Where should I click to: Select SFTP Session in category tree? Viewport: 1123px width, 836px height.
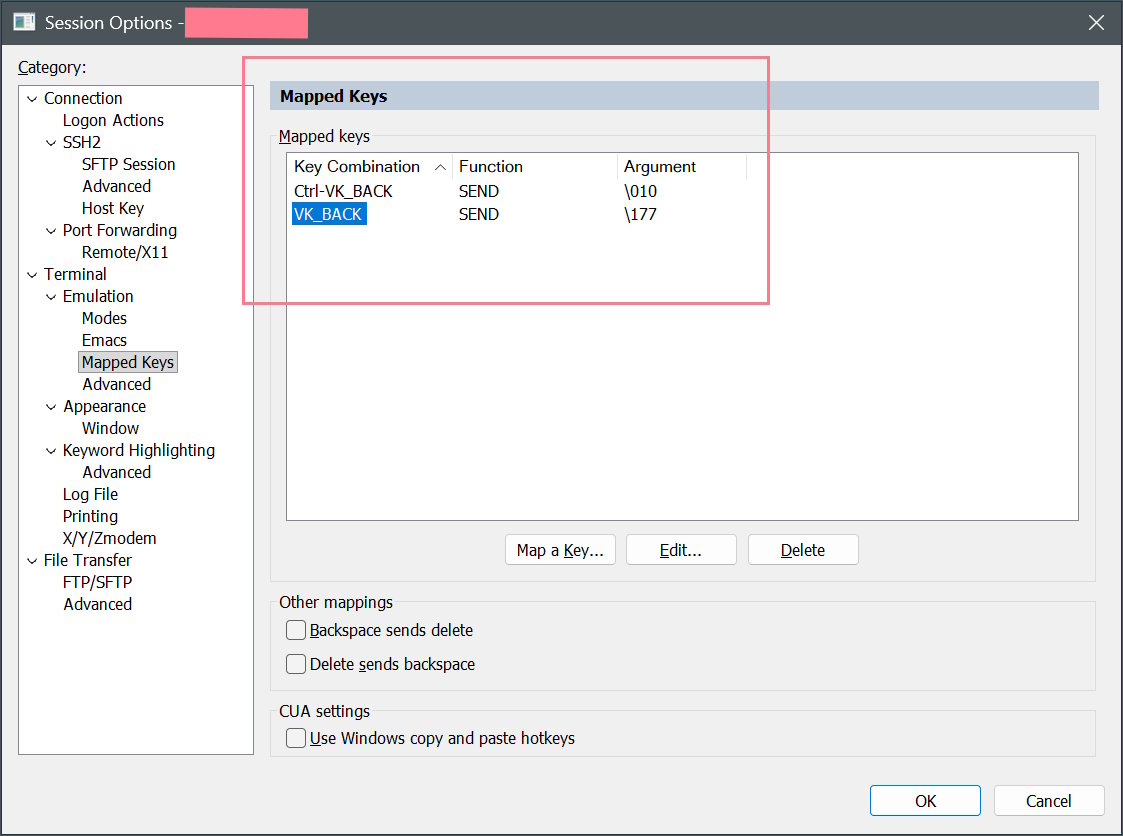(x=128, y=164)
